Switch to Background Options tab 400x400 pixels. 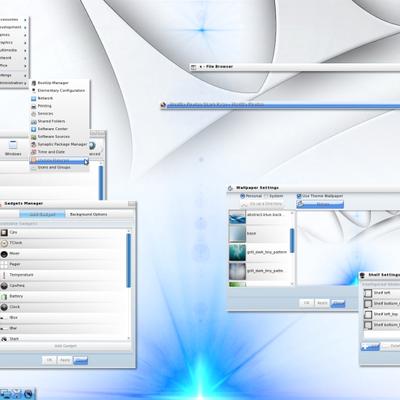[89, 214]
